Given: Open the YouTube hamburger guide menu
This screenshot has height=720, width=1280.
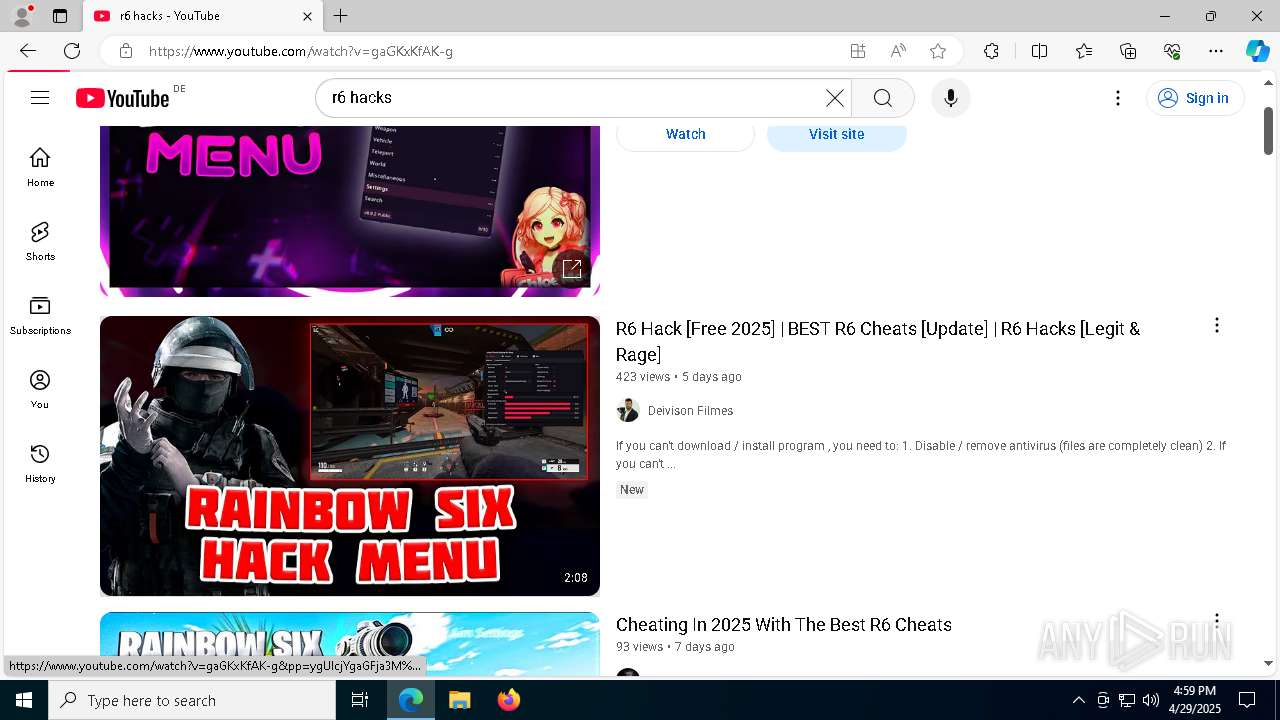Looking at the screenshot, I should [x=40, y=97].
